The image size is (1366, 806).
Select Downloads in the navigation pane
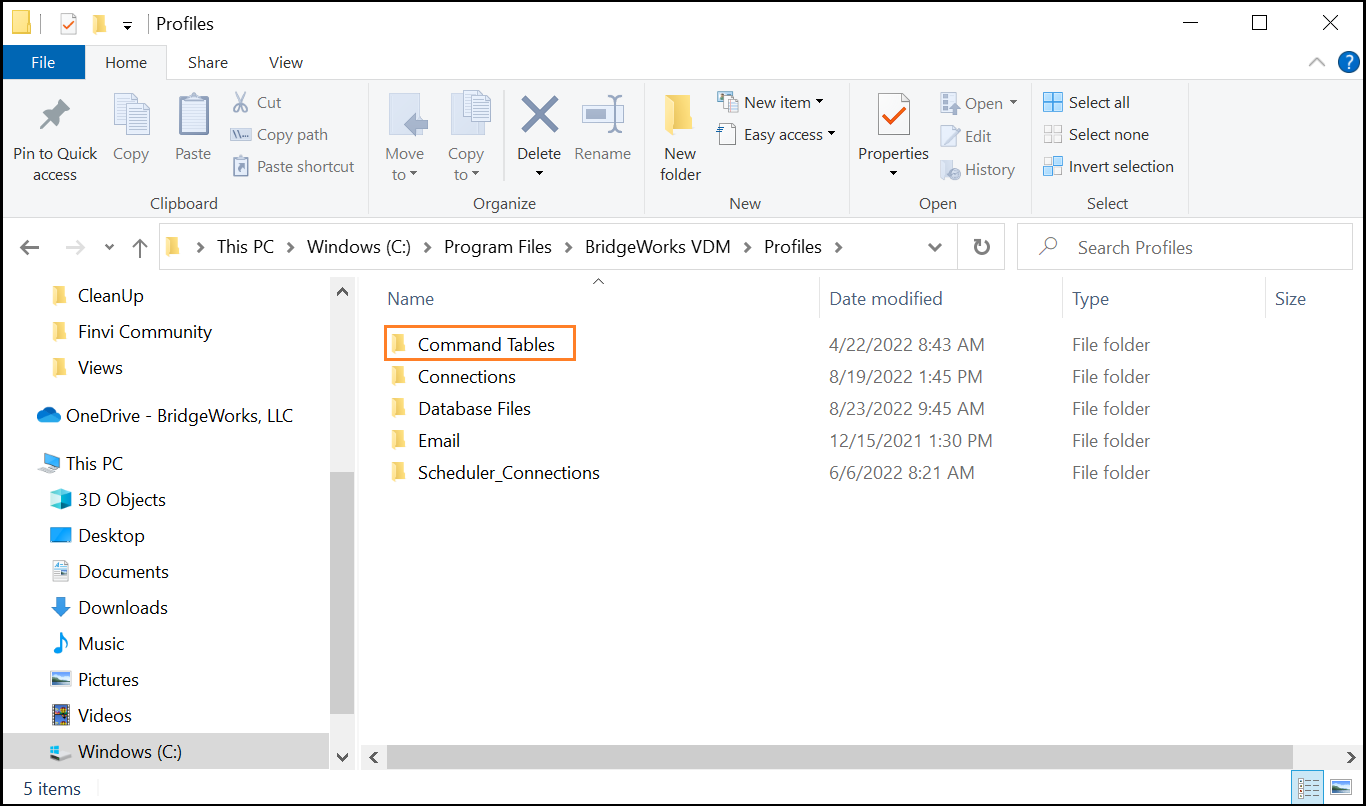108,607
